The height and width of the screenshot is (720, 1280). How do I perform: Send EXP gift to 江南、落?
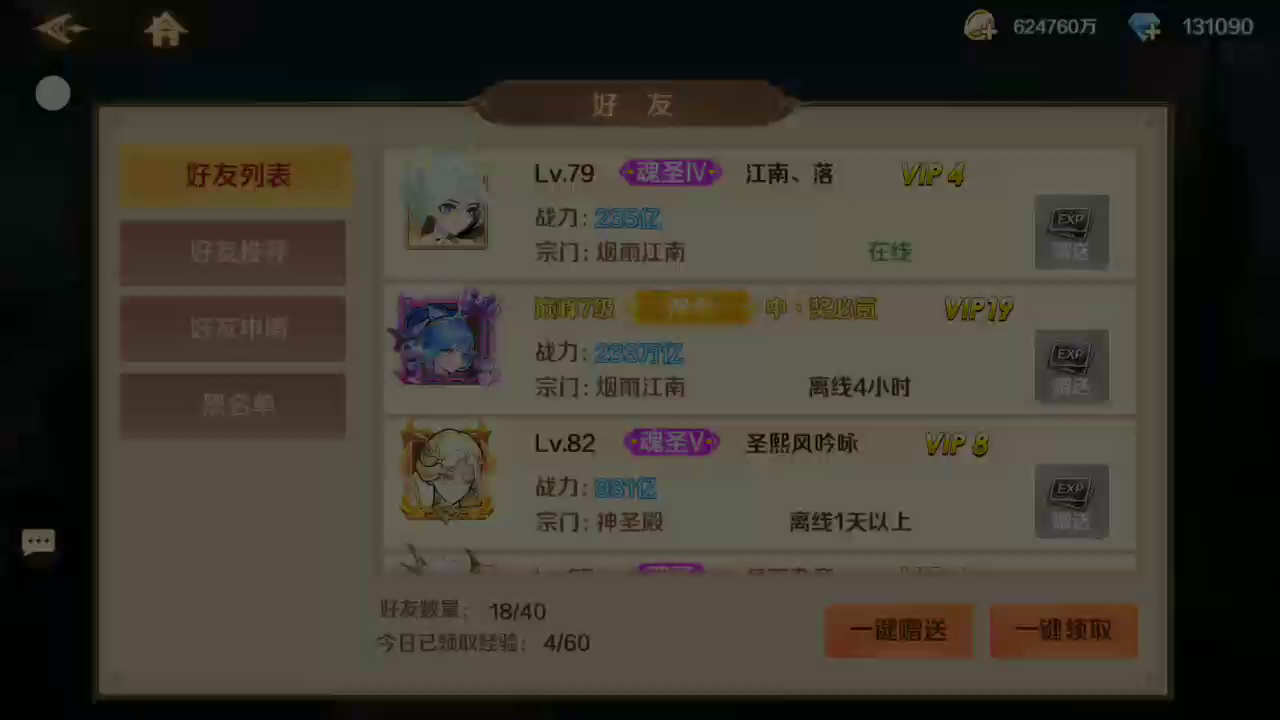1071,232
